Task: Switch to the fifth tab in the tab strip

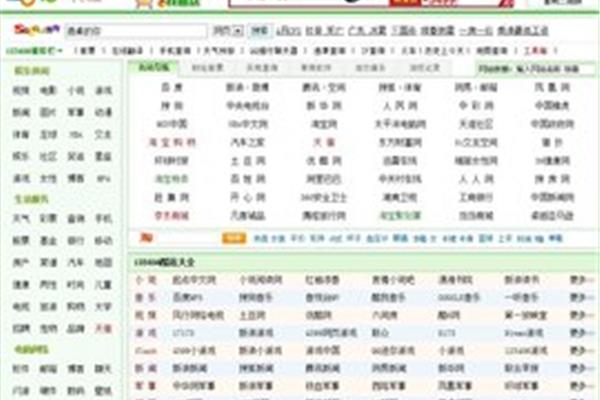Action: coord(370,68)
